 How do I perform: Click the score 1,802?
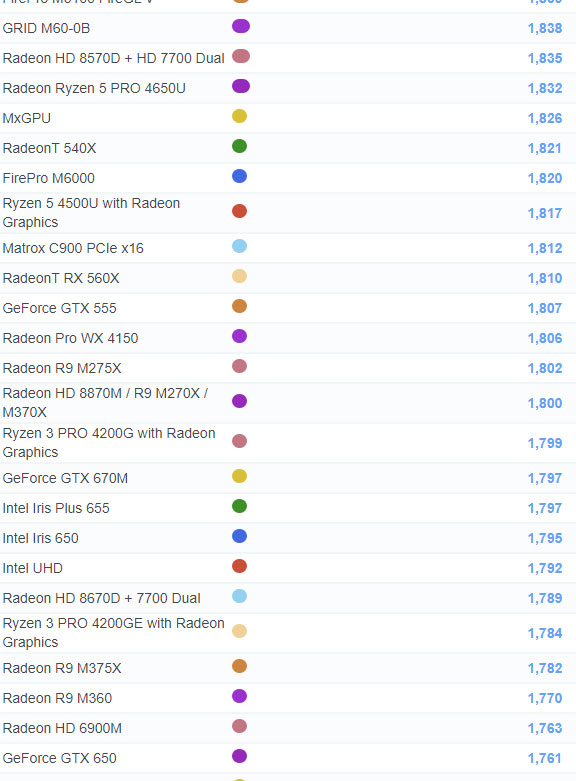coord(545,368)
